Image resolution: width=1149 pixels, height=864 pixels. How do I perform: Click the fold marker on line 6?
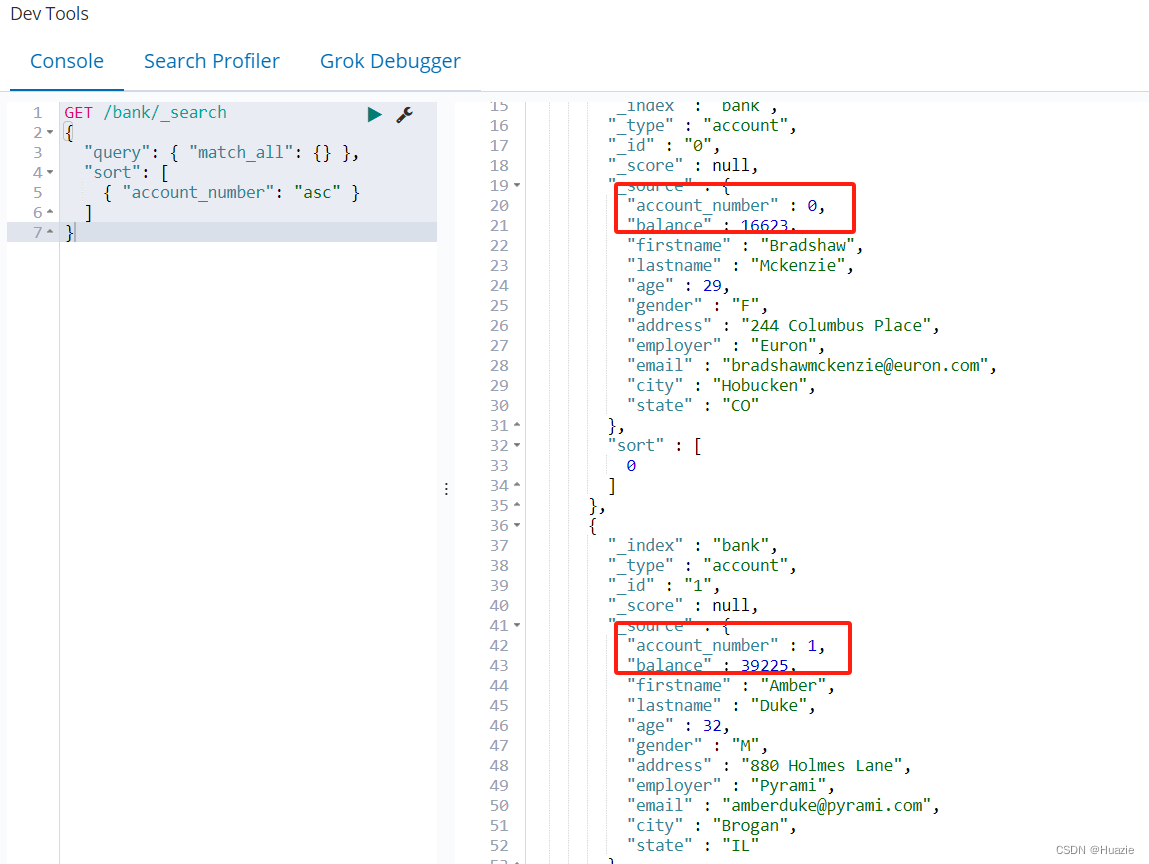pyautogui.click(x=50, y=211)
